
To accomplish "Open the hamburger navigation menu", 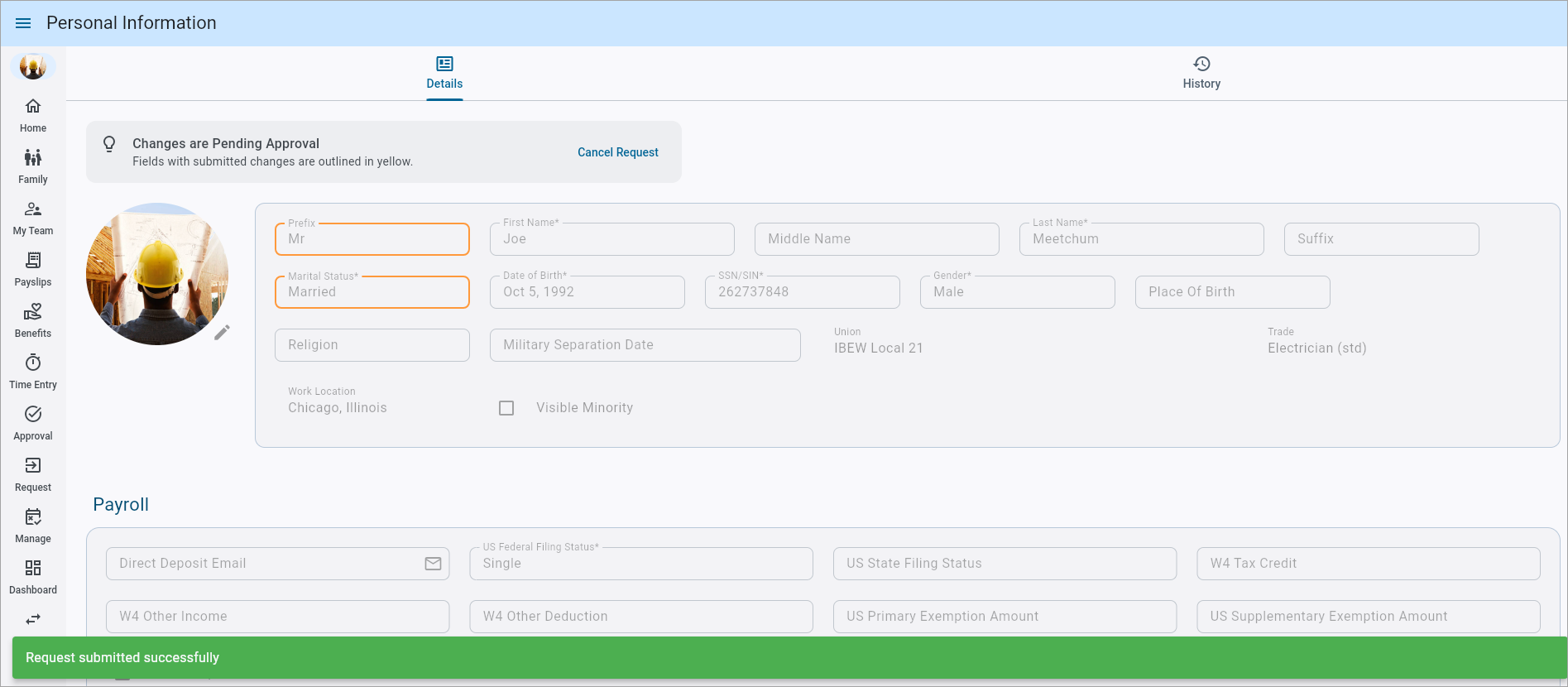I will point(23,23).
